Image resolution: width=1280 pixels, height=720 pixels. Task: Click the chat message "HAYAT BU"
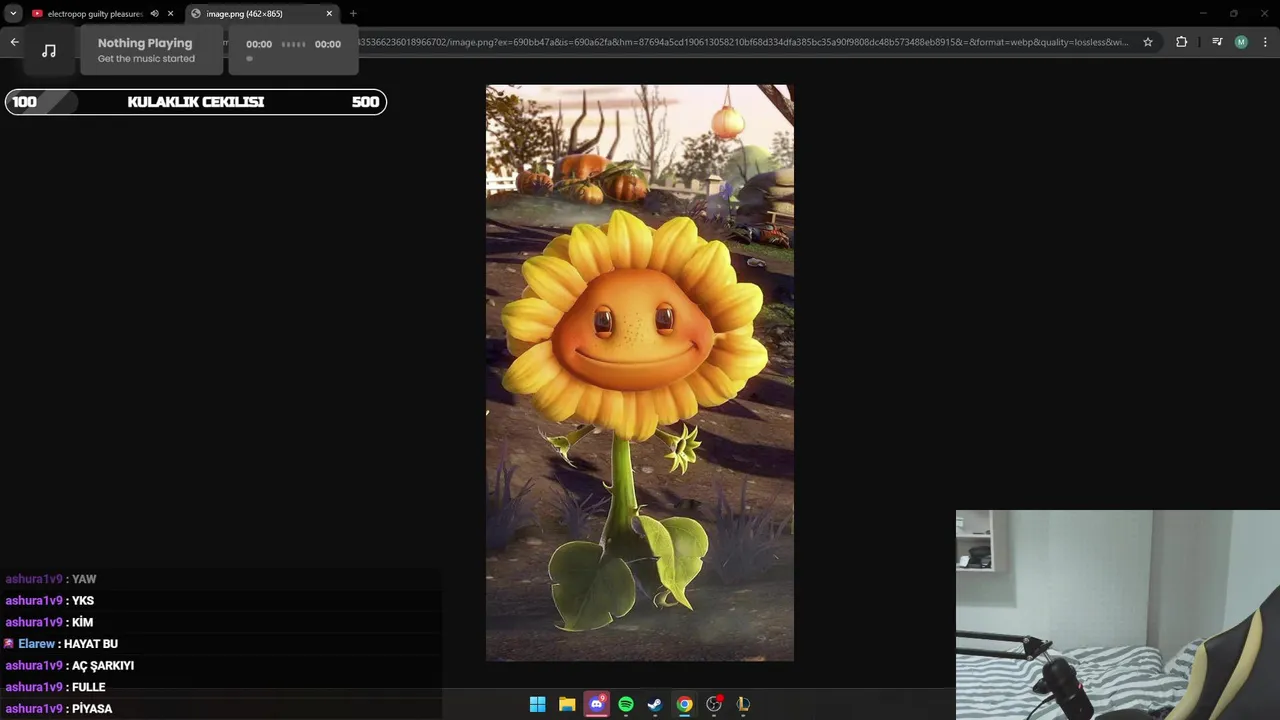point(91,644)
